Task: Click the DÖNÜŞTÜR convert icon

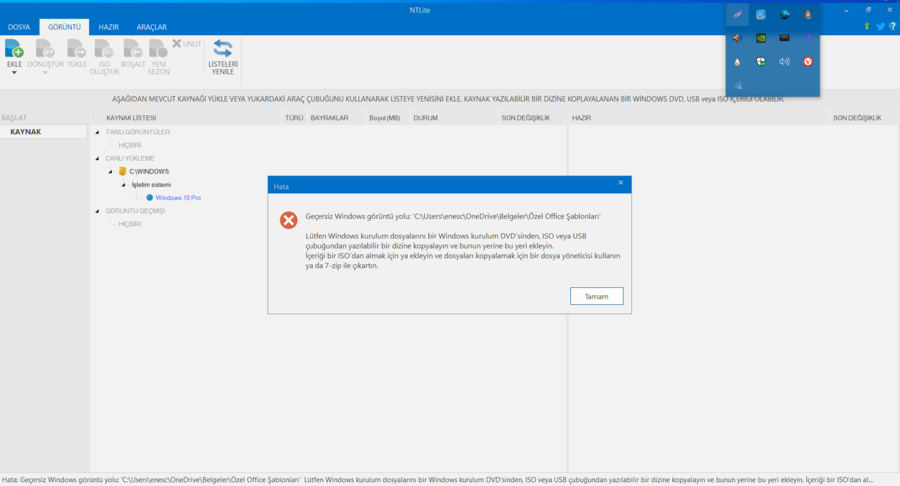Action: point(45,49)
